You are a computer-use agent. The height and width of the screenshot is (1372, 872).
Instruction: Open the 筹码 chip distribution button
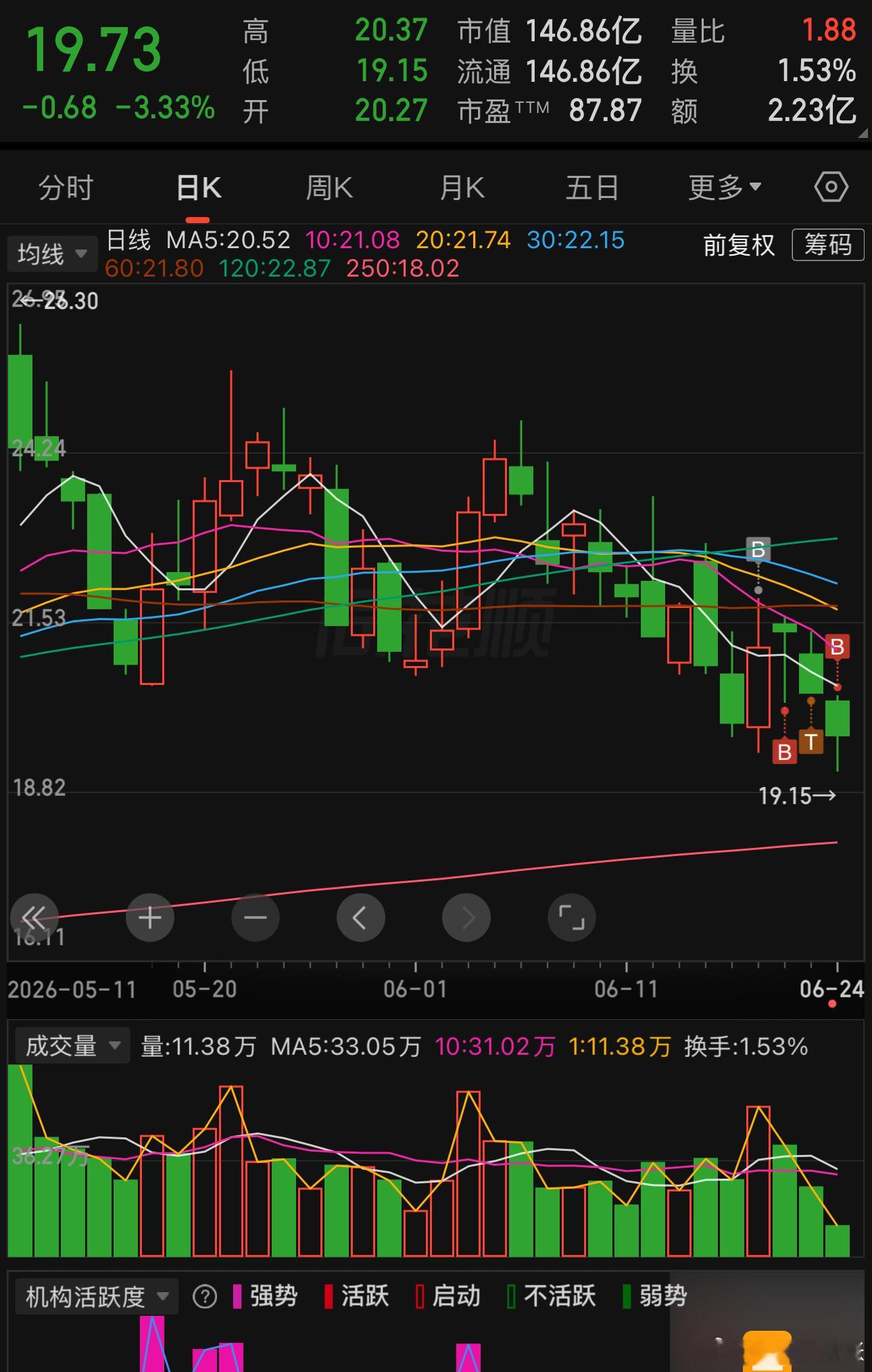click(x=828, y=245)
